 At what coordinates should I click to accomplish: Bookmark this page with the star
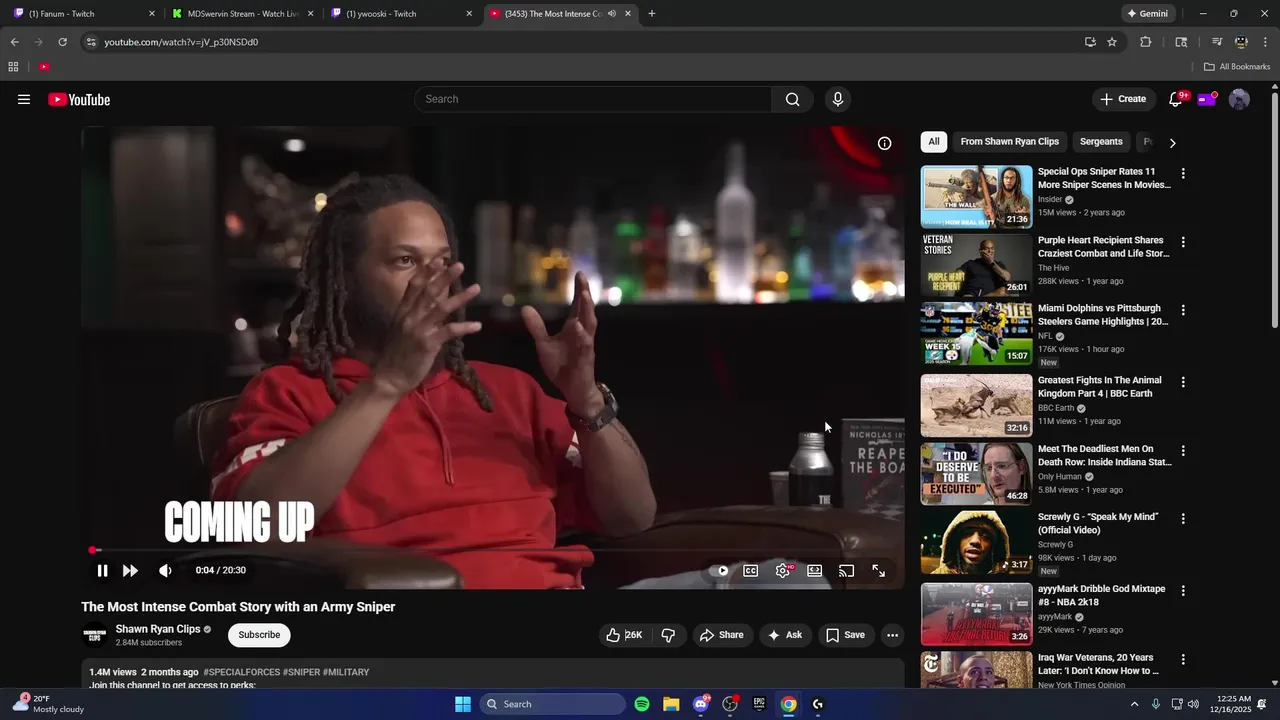(1112, 42)
